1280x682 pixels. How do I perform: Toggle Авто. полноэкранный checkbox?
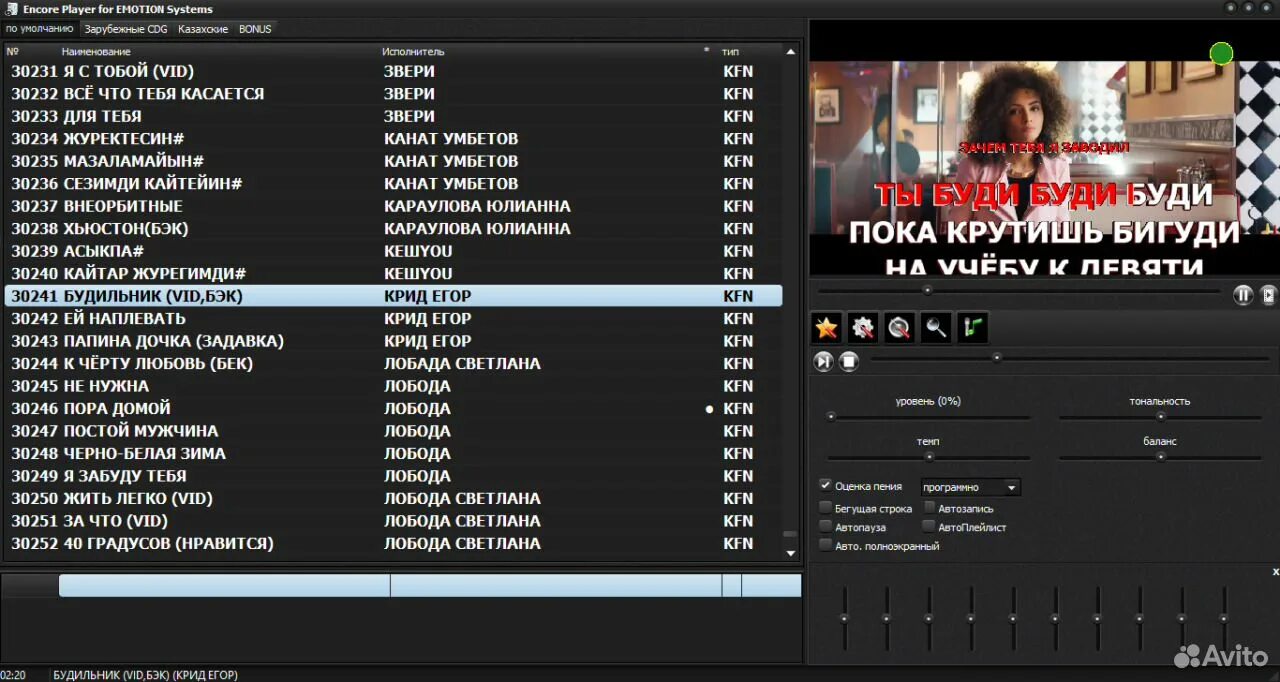(825, 545)
